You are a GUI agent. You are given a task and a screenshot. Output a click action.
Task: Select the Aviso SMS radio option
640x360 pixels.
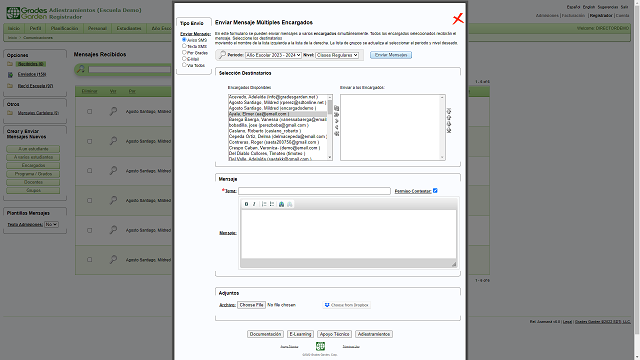pyautogui.click(x=184, y=40)
